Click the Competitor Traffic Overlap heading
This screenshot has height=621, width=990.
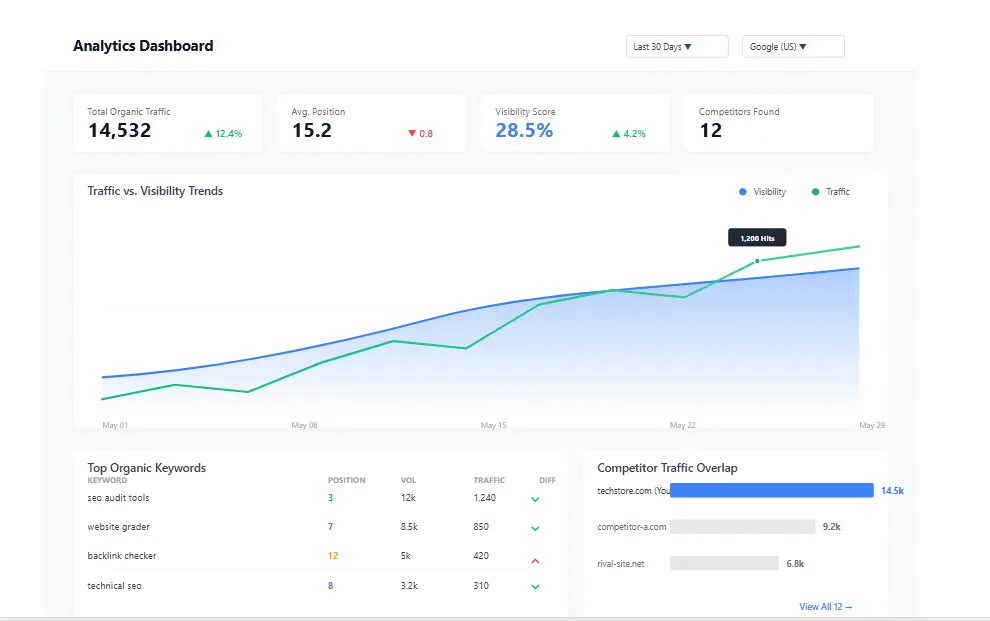[667, 468]
